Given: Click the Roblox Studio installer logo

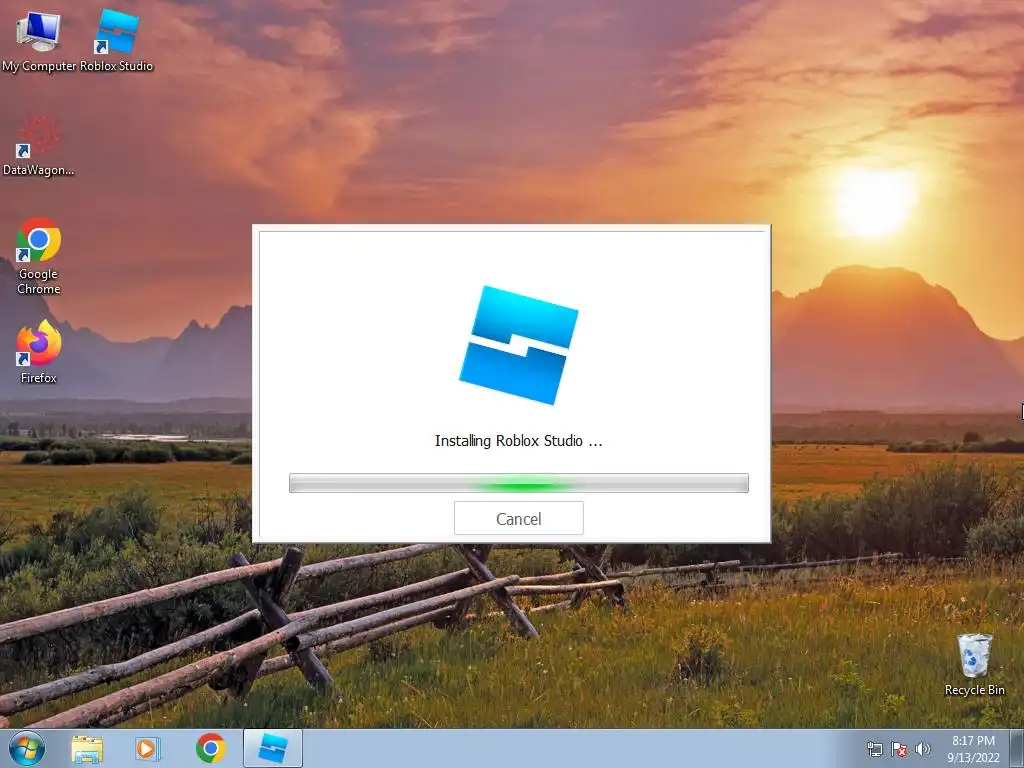Looking at the screenshot, I should (519, 345).
